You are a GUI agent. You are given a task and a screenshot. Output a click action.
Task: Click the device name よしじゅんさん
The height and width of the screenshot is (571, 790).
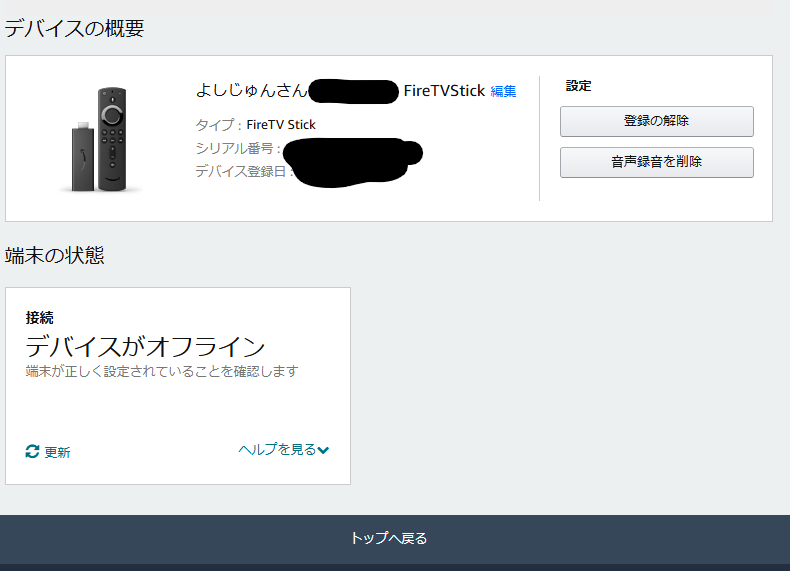[x=251, y=90]
